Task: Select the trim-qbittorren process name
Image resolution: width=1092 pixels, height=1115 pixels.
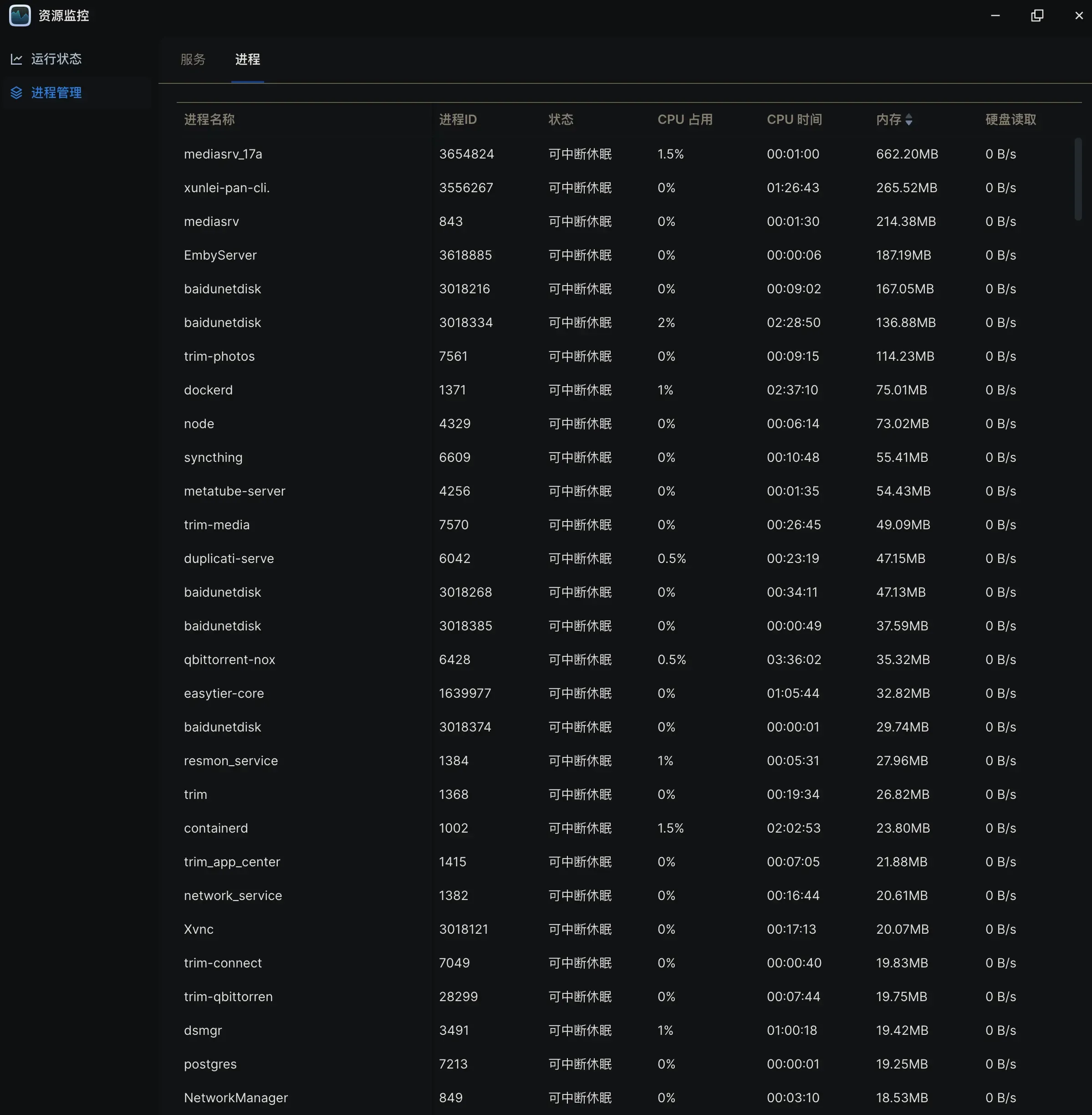Action: tap(228, 997)
